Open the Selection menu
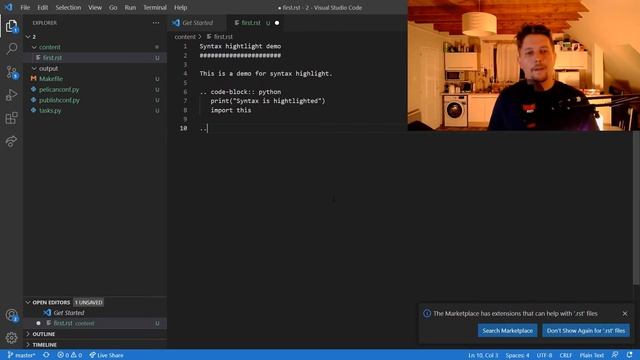This screenshot has height=360, width=640. [68, 7]
